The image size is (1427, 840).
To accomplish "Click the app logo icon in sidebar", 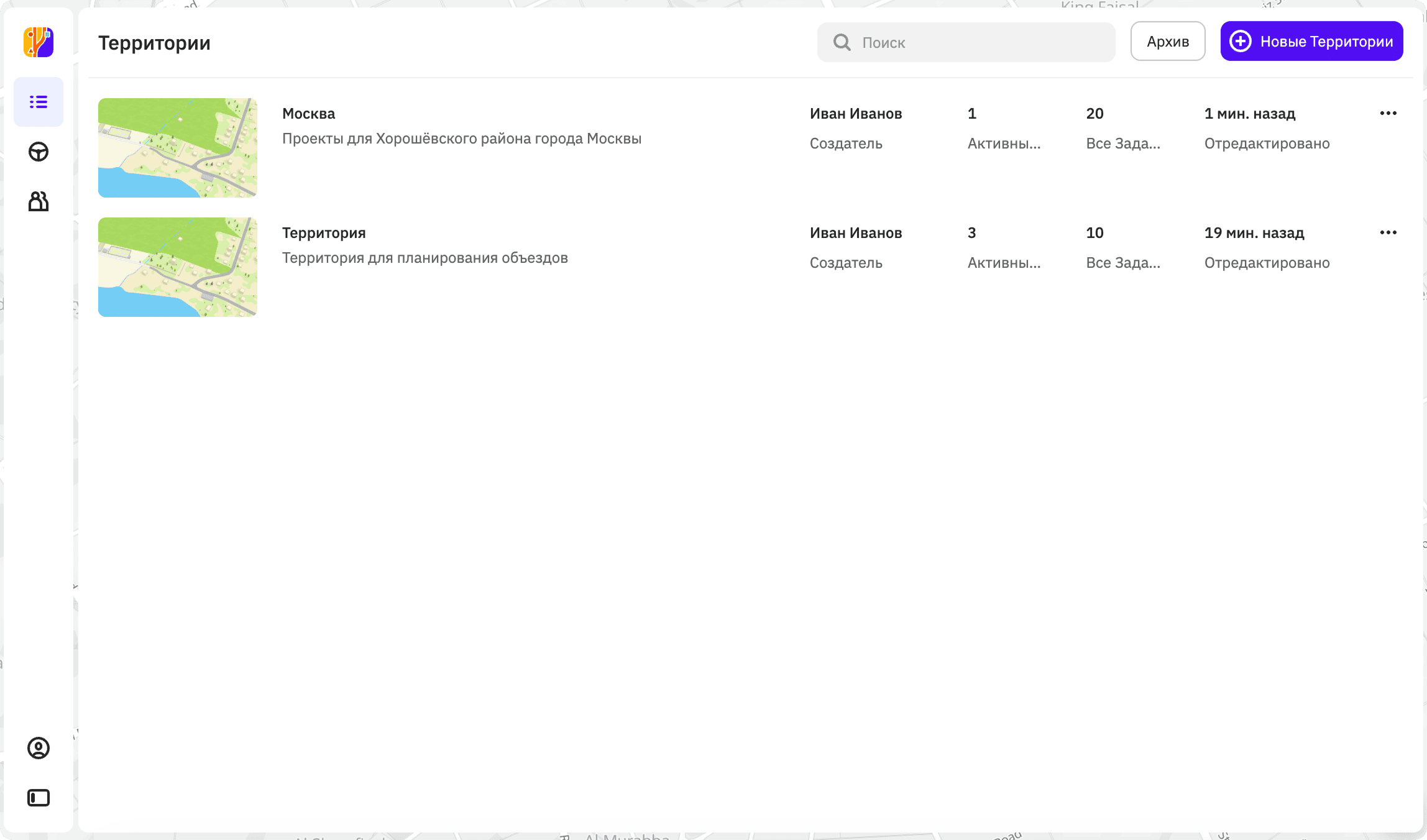I will click(39, 42).
